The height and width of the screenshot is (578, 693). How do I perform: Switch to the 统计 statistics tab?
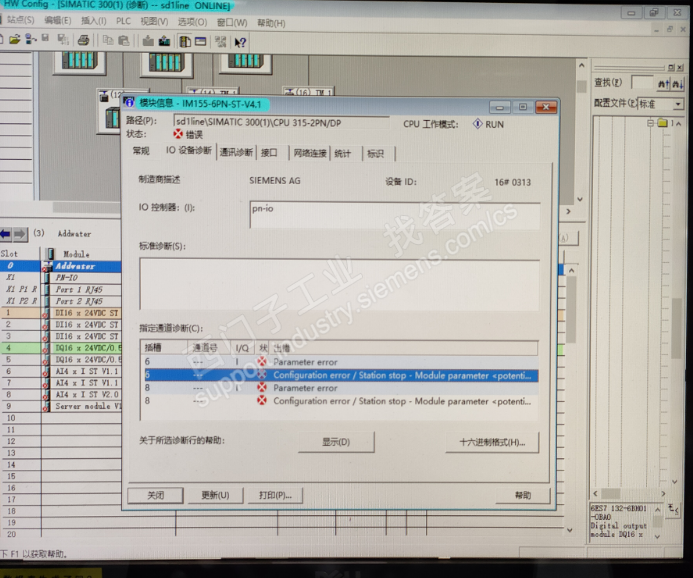coord(343,154)
